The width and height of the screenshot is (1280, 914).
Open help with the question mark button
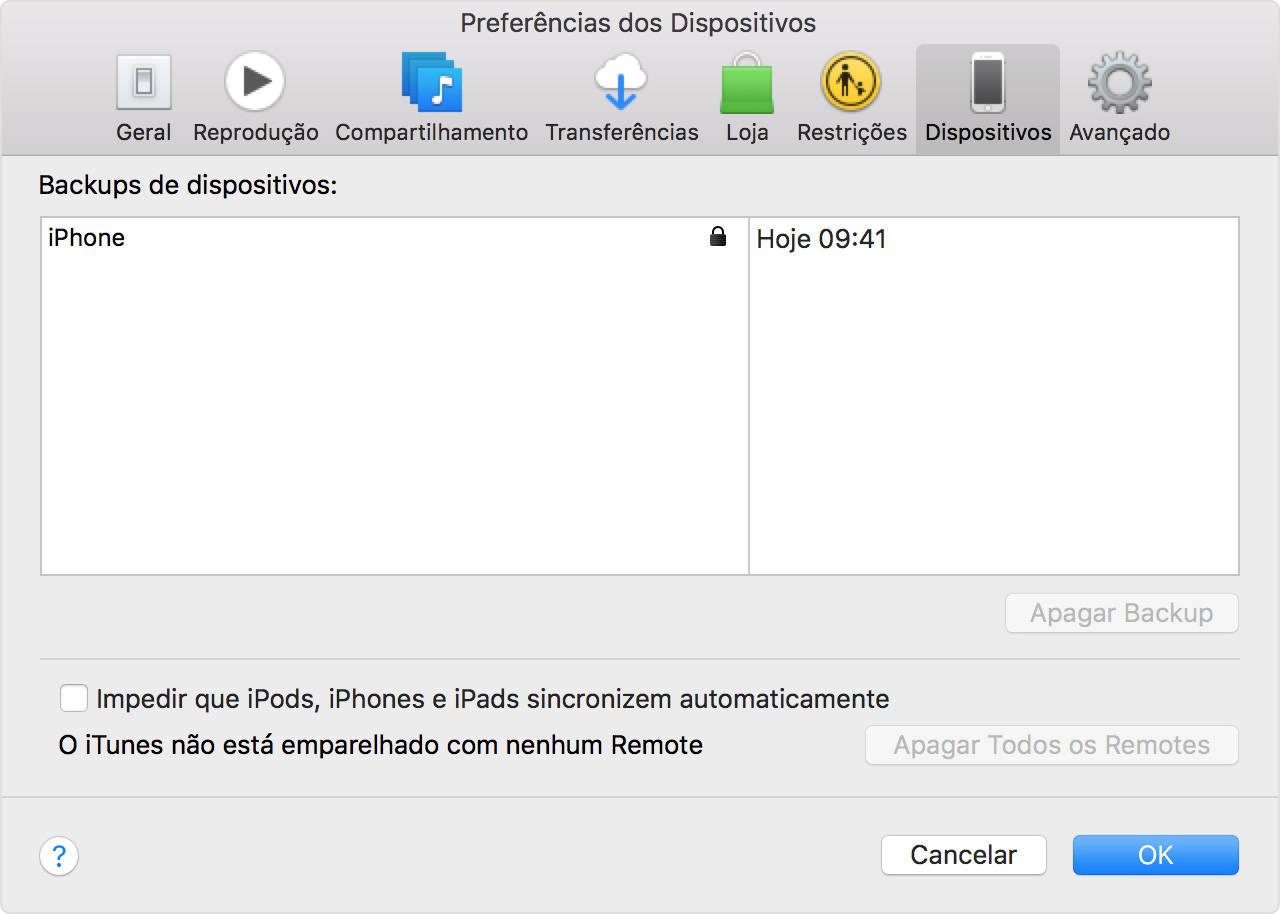(59, 856)
